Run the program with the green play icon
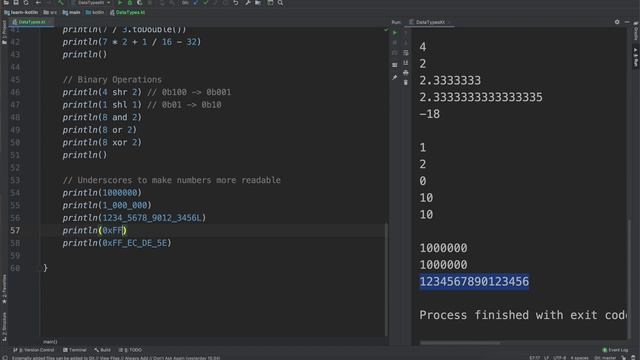This screenshot has width=640, height=360. tap(120, 2)
